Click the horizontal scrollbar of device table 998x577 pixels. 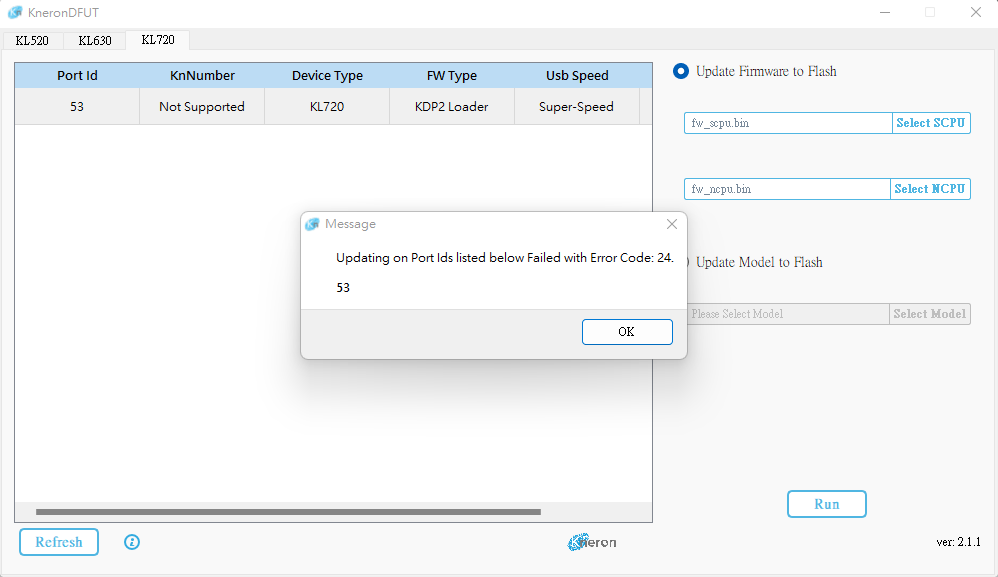288,511
